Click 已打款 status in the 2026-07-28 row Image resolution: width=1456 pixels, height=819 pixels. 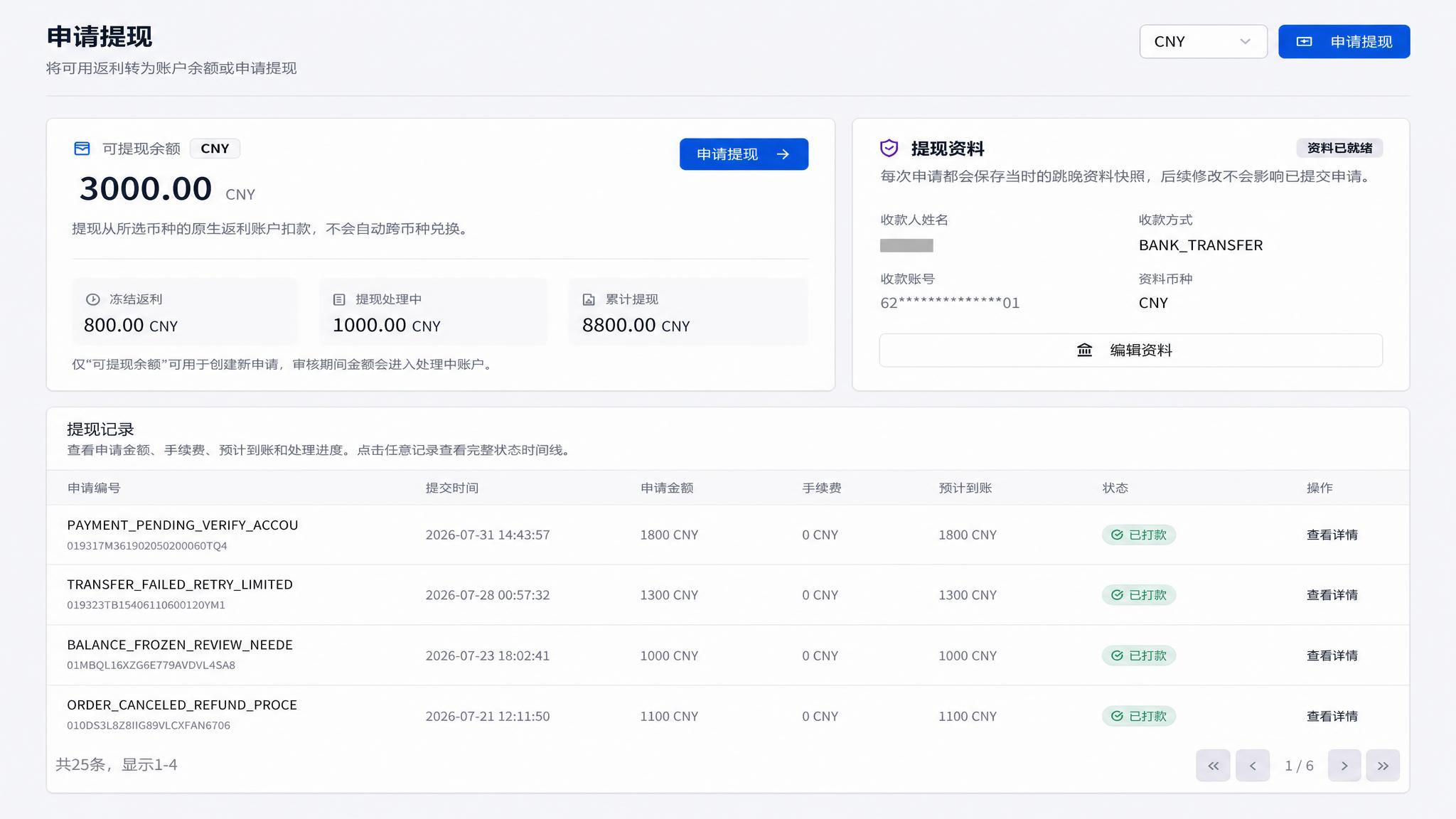click(1139, 595)
